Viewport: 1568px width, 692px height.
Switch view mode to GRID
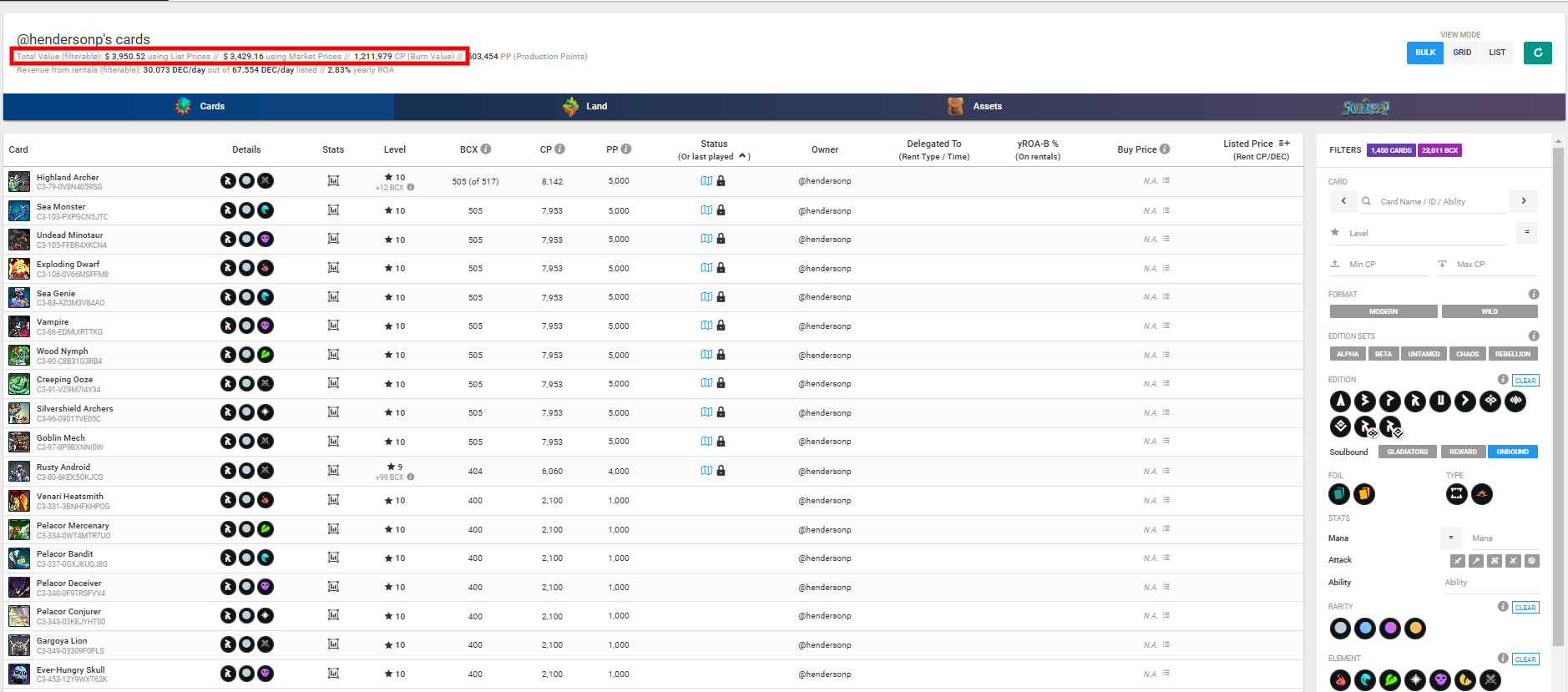click(1462, 53)
